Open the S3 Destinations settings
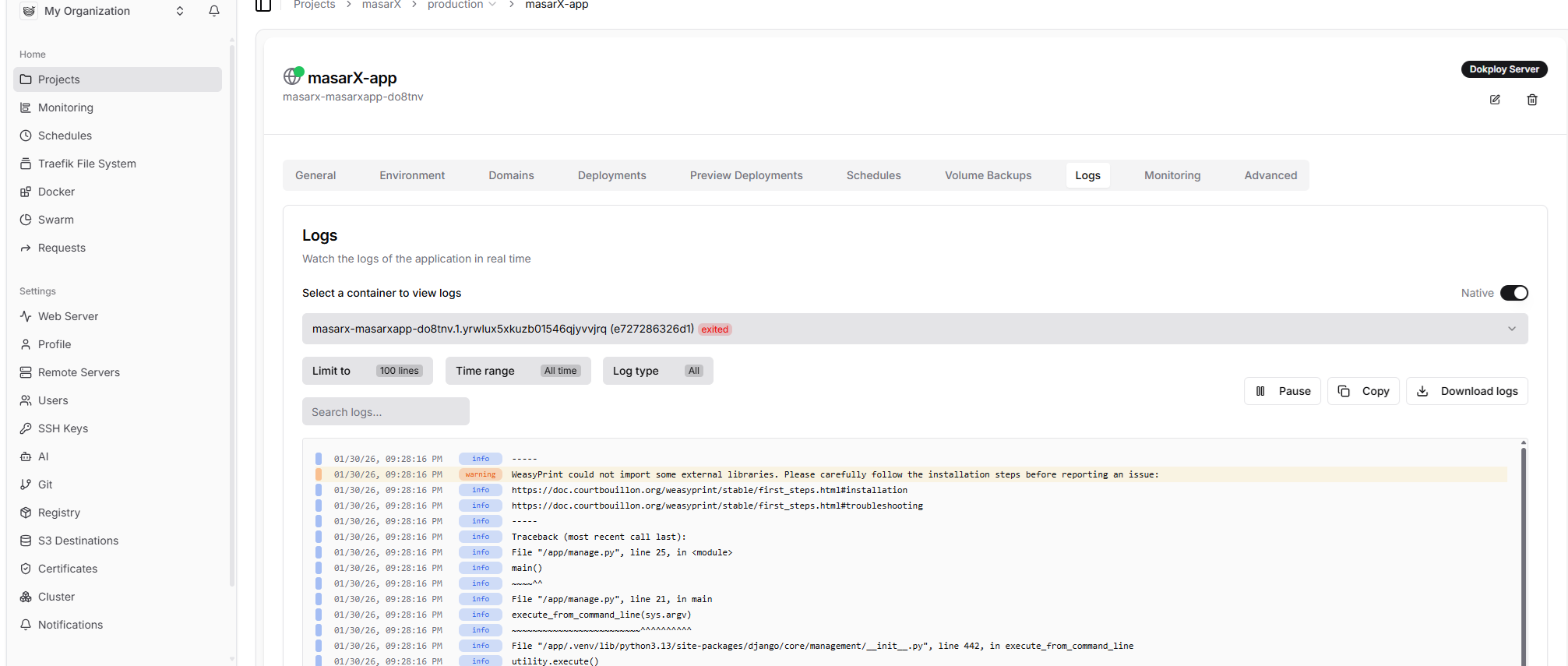This screenshot has width=1568, height=666. 78,541
